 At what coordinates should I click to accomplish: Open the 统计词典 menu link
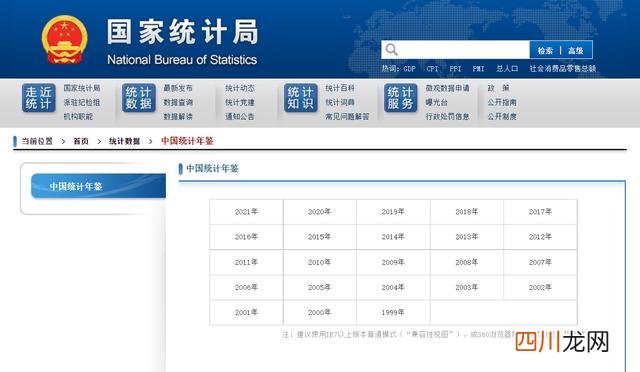tap(340, 102)
